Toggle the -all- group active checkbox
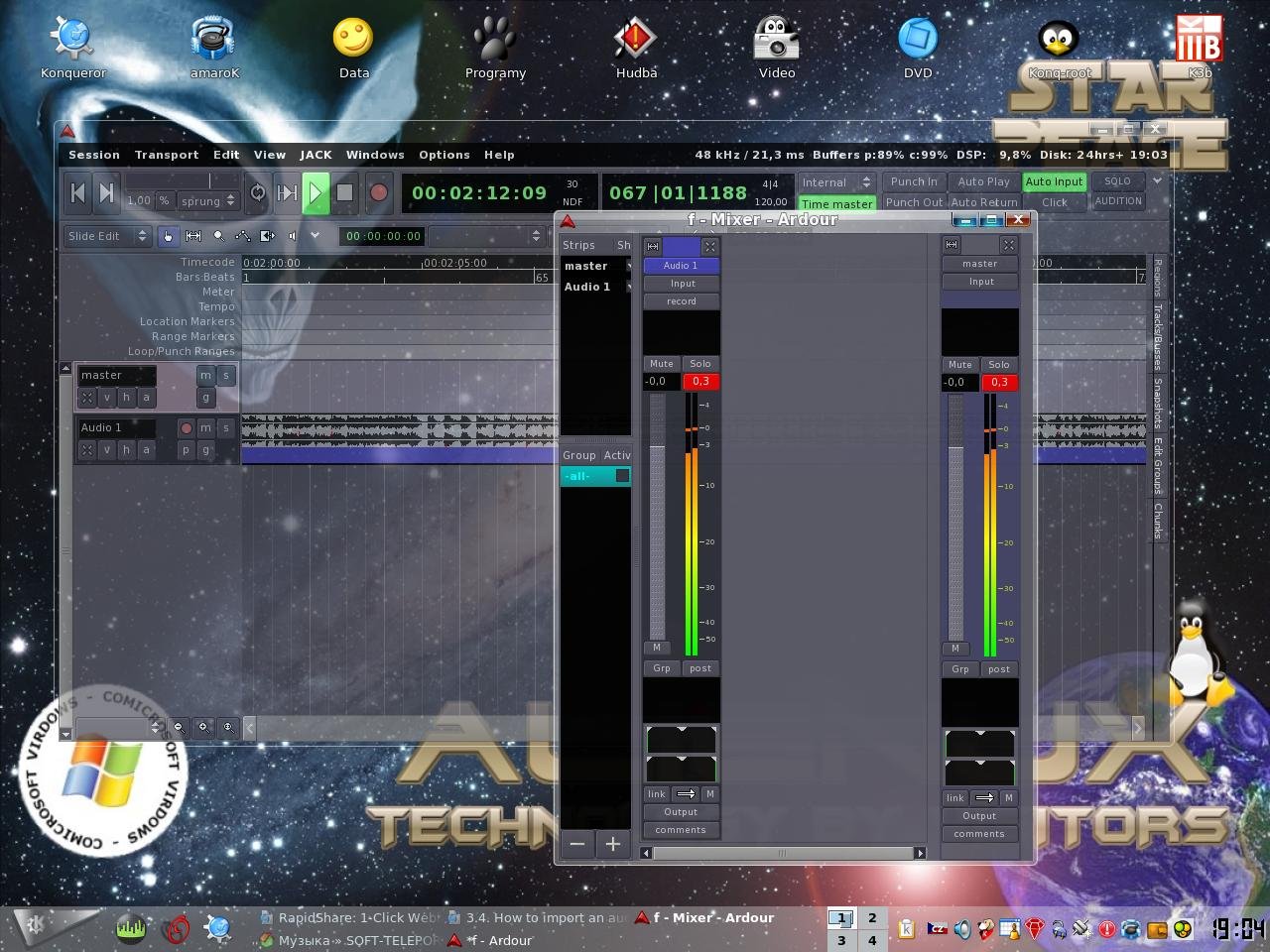1270x952 pixels. click(622, 476)
